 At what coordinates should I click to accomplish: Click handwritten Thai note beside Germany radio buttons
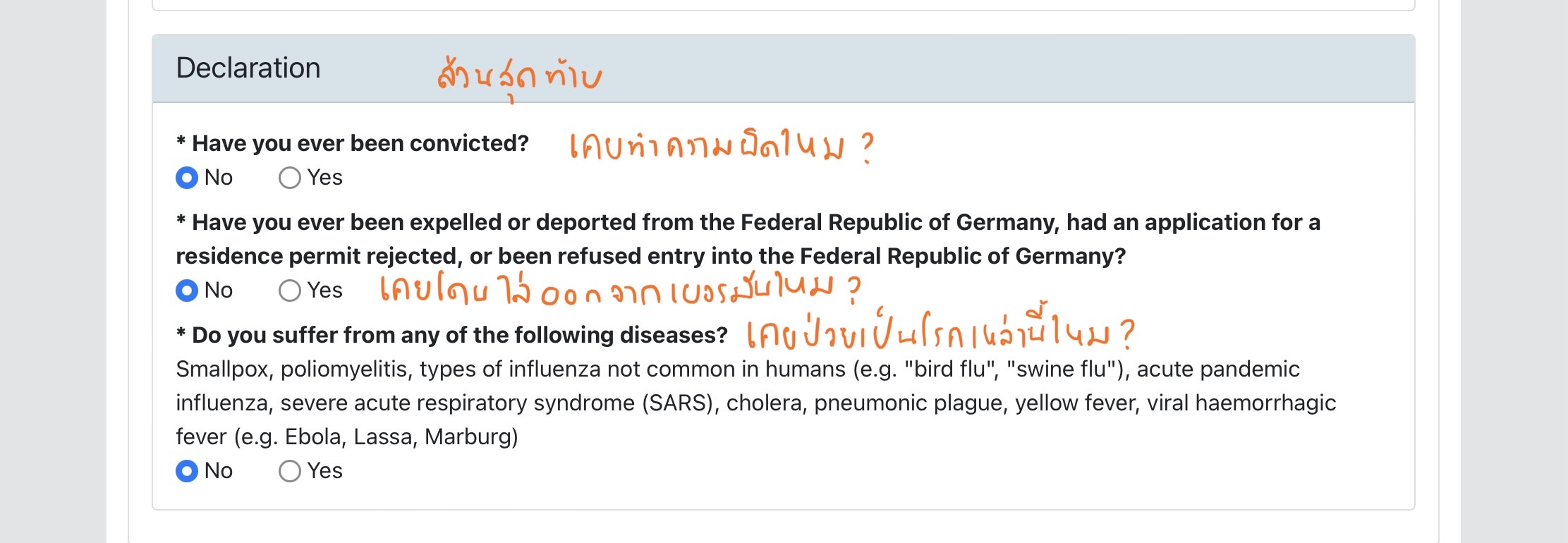coord(619,289)
